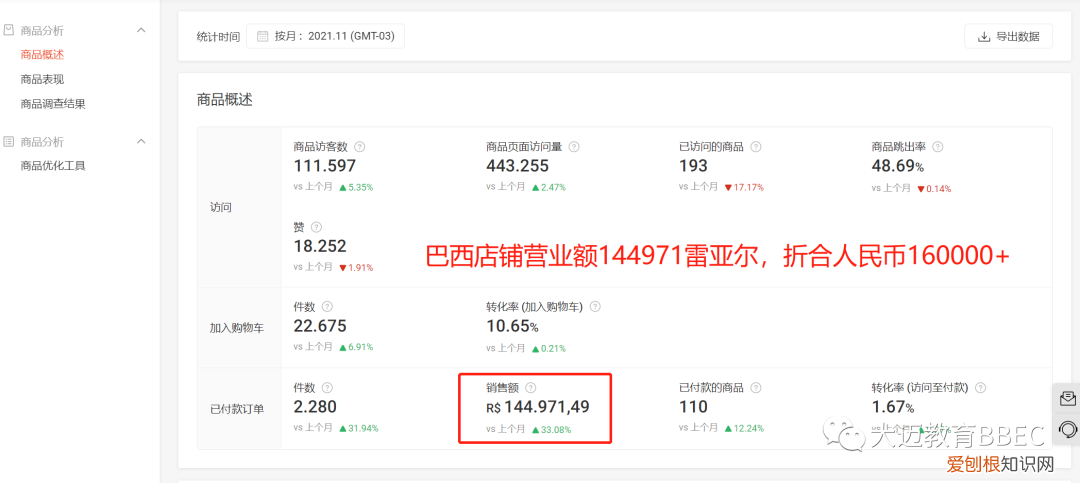The height and width of the screenshot is (483, 1080).
Task: Click the 已付款订单 row label
Action: tap(237, 409)
